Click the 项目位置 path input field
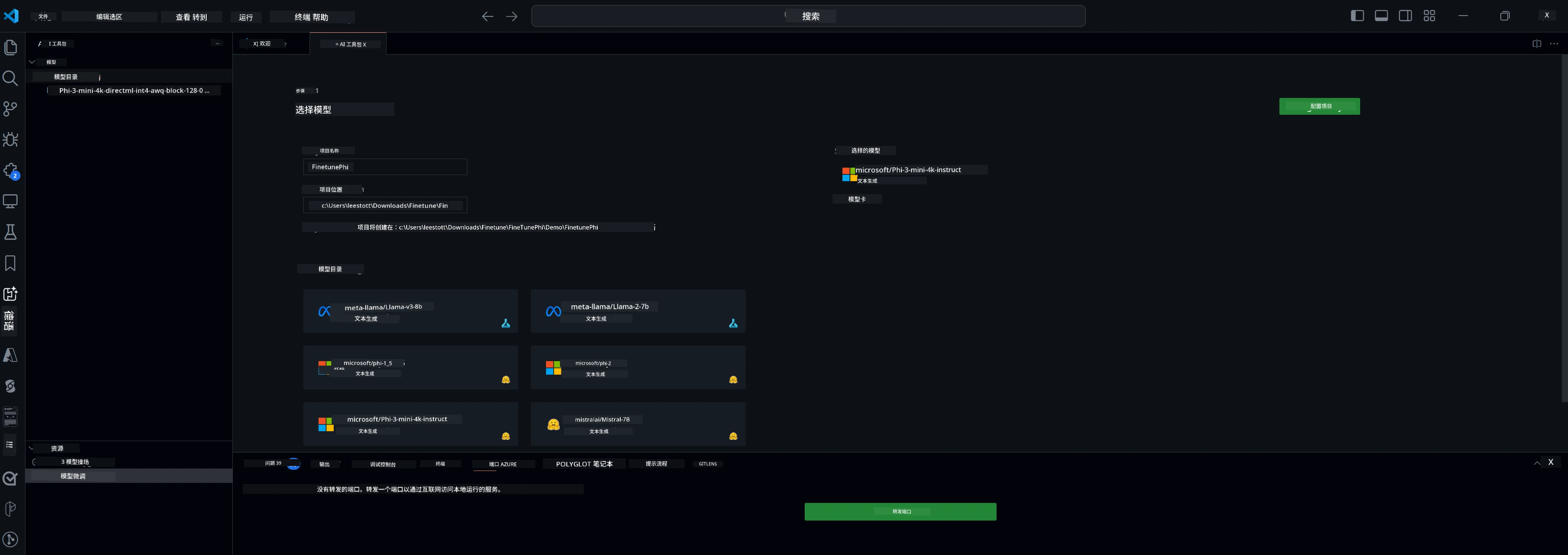 point(385,205)
